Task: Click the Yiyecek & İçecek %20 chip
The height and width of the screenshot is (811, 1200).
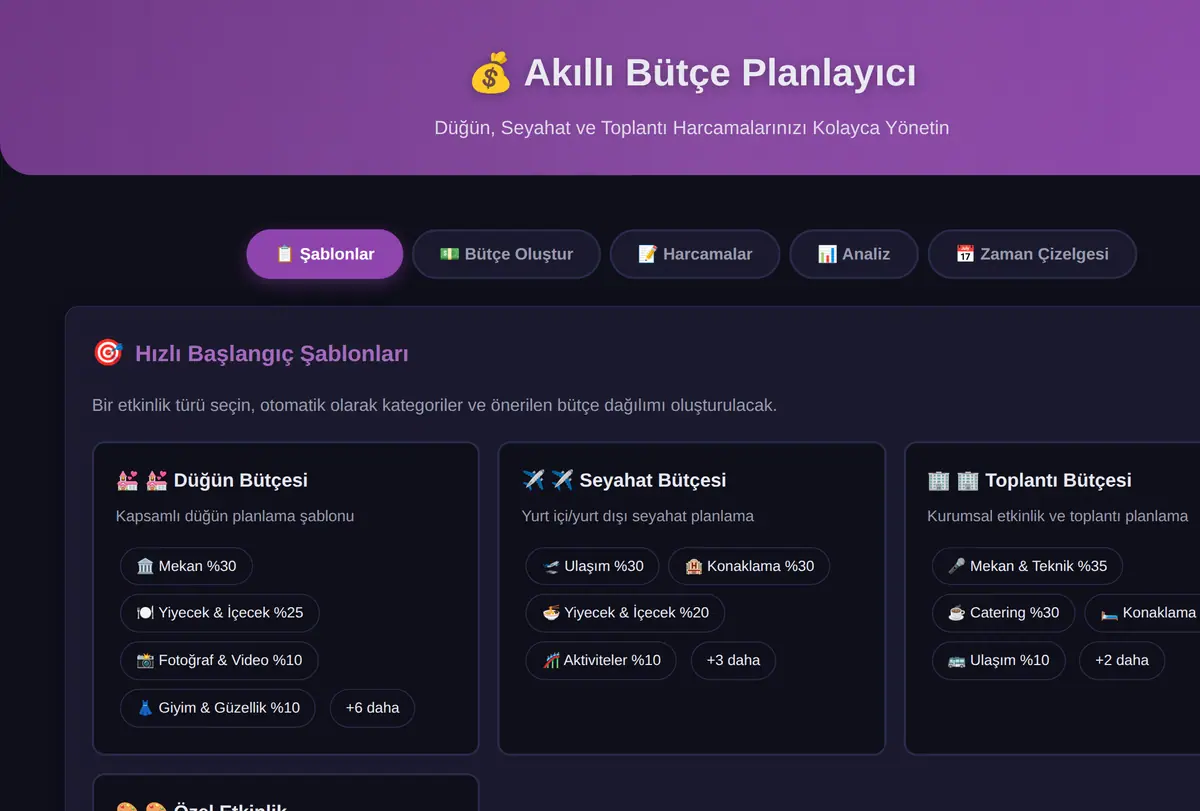Action: click(625, 613)
